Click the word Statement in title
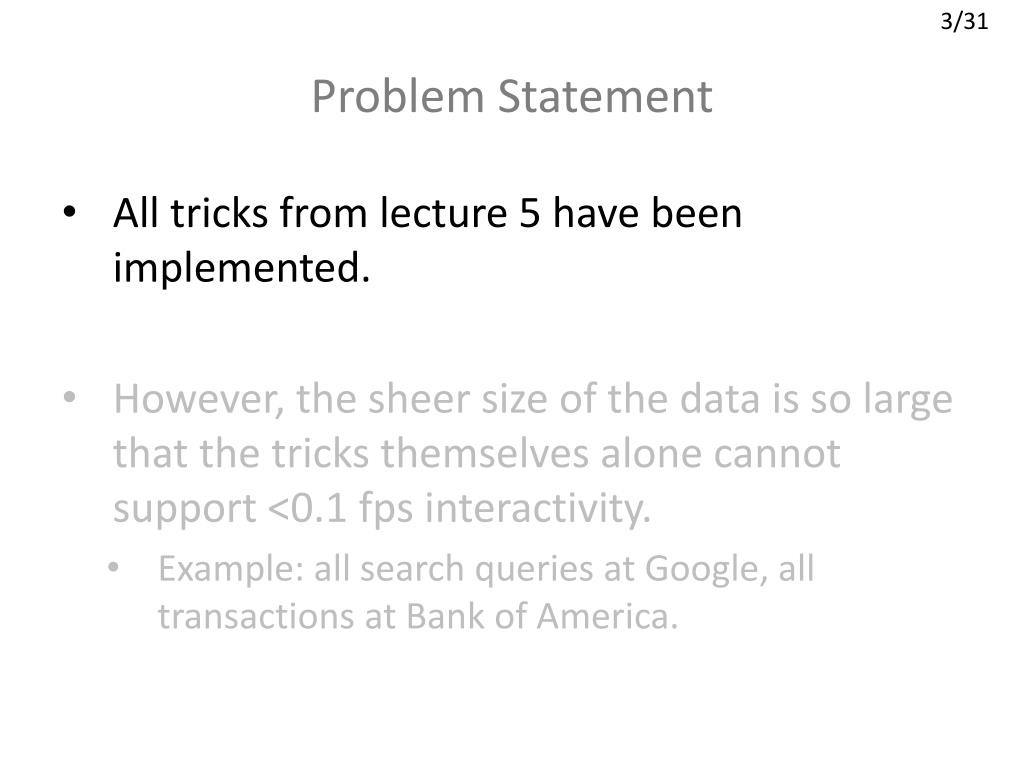 pyautogui.click(x=605, y=97)
